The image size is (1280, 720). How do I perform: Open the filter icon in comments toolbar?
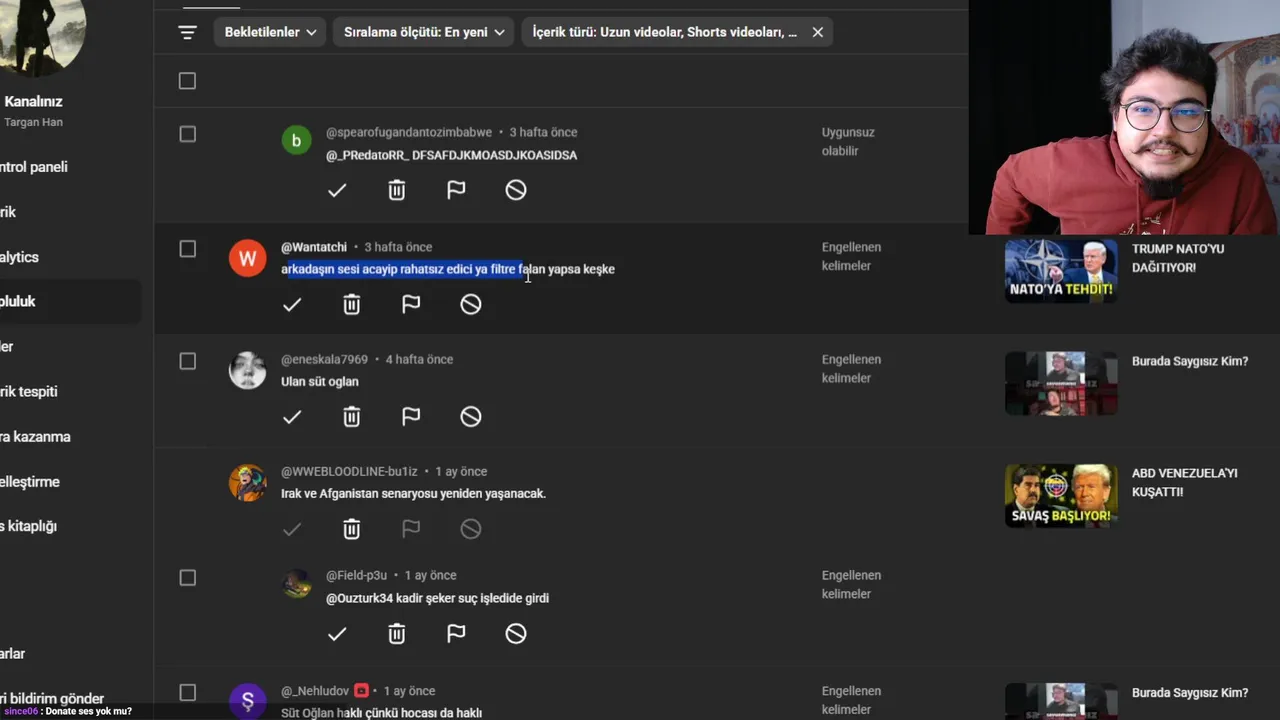tap(187, 32)
